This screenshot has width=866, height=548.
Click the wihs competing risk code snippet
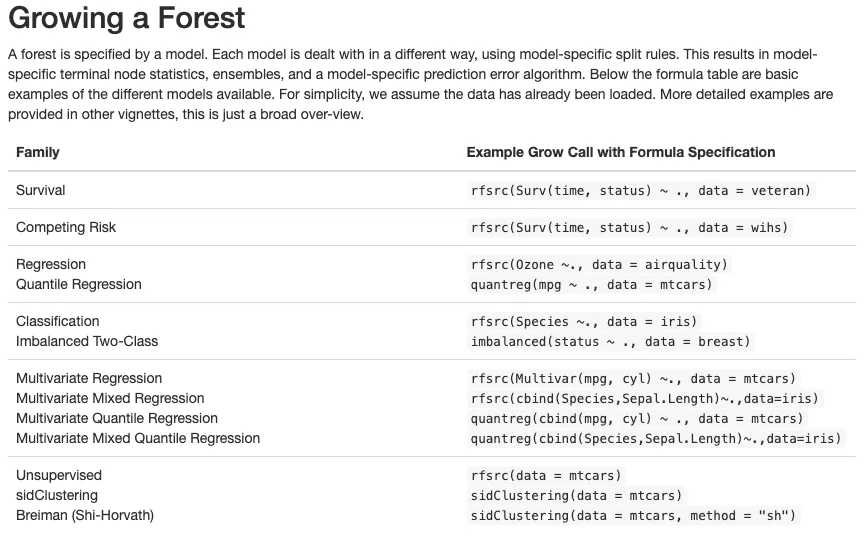point(629,227)
